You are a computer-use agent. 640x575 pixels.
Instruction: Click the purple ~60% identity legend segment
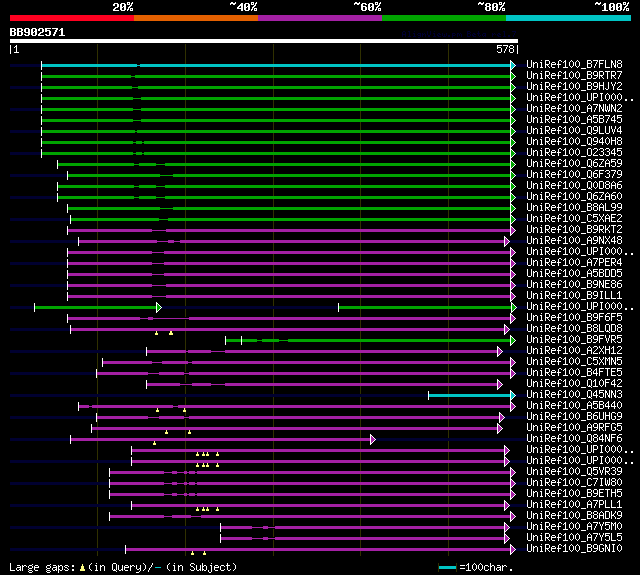(320, 18)
